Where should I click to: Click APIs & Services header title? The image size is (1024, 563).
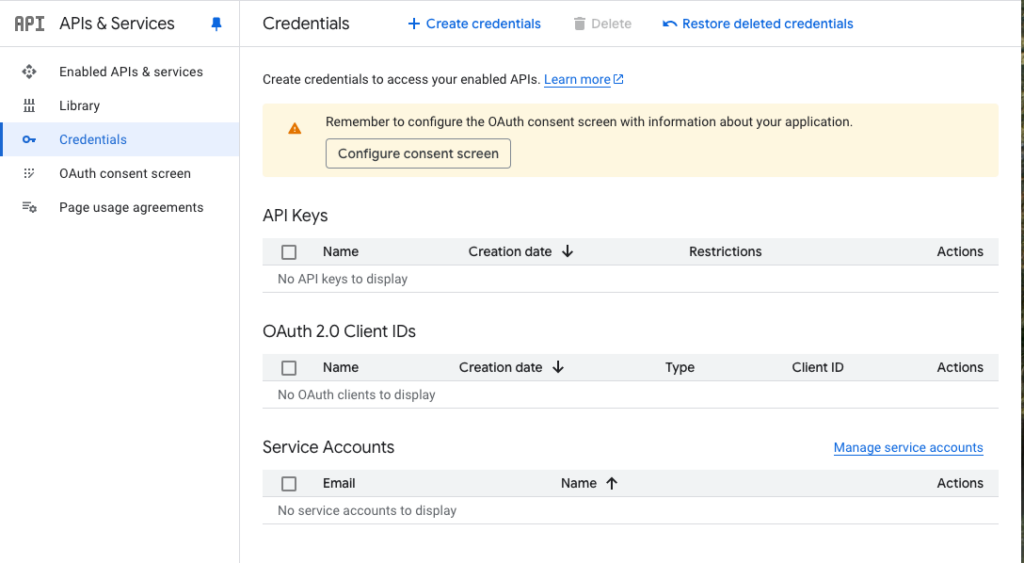tap(117, 24)
